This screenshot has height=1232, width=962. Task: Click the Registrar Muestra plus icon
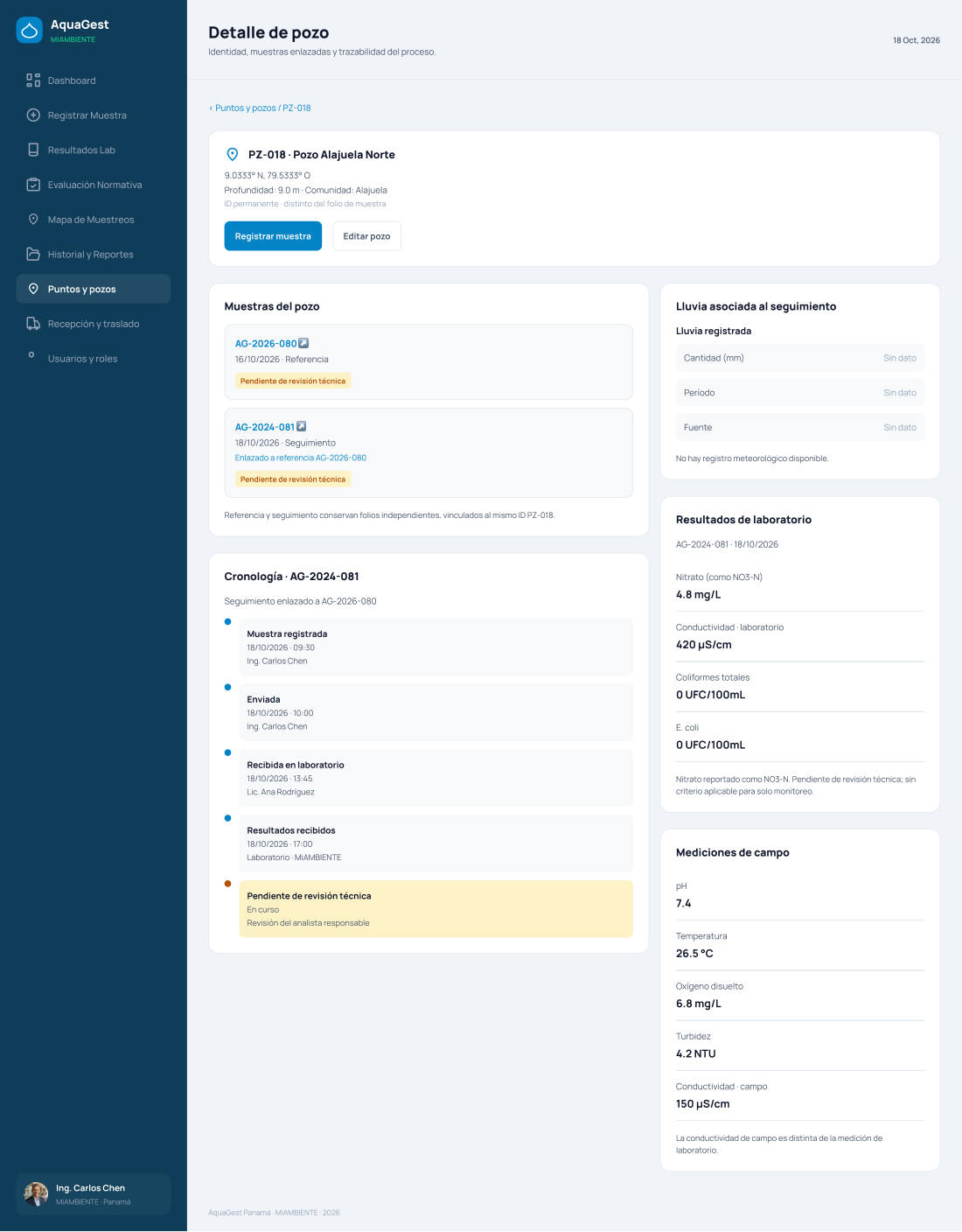point(33,115)
